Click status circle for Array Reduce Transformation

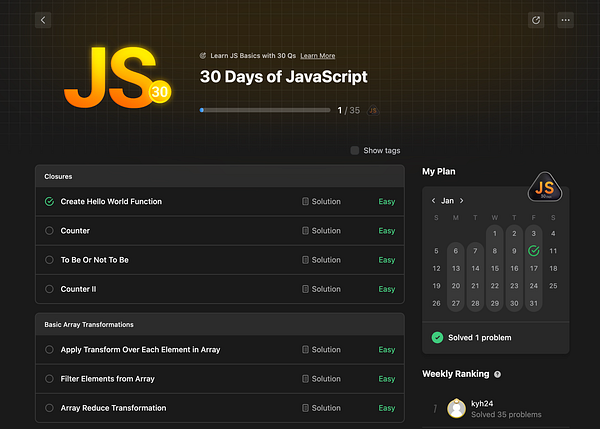pos(49,408)
